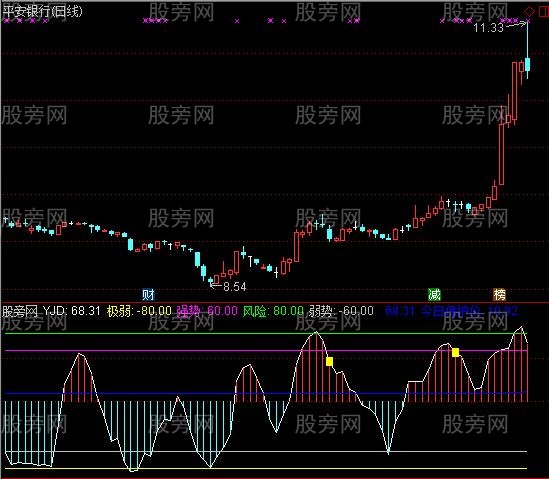The image size is (549, 479).
Task: Click the red diamond icon in the top-right corner
Action: pos(529,11)
